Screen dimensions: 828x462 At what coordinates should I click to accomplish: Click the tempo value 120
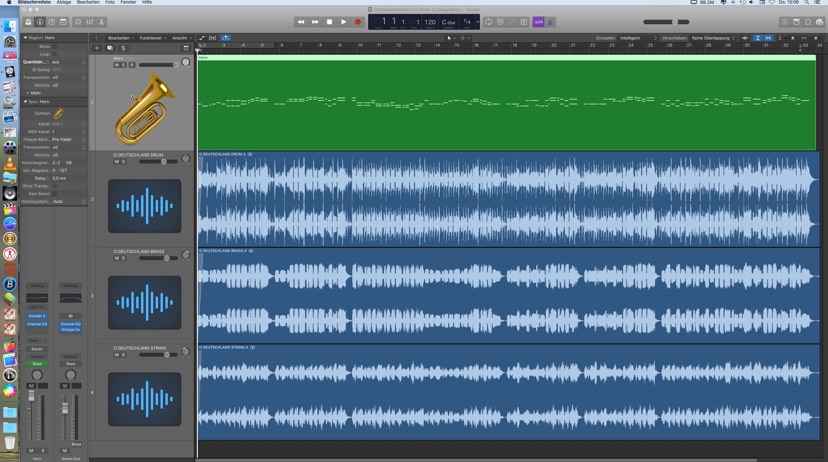pyautogui.click(x=430, y=22)
